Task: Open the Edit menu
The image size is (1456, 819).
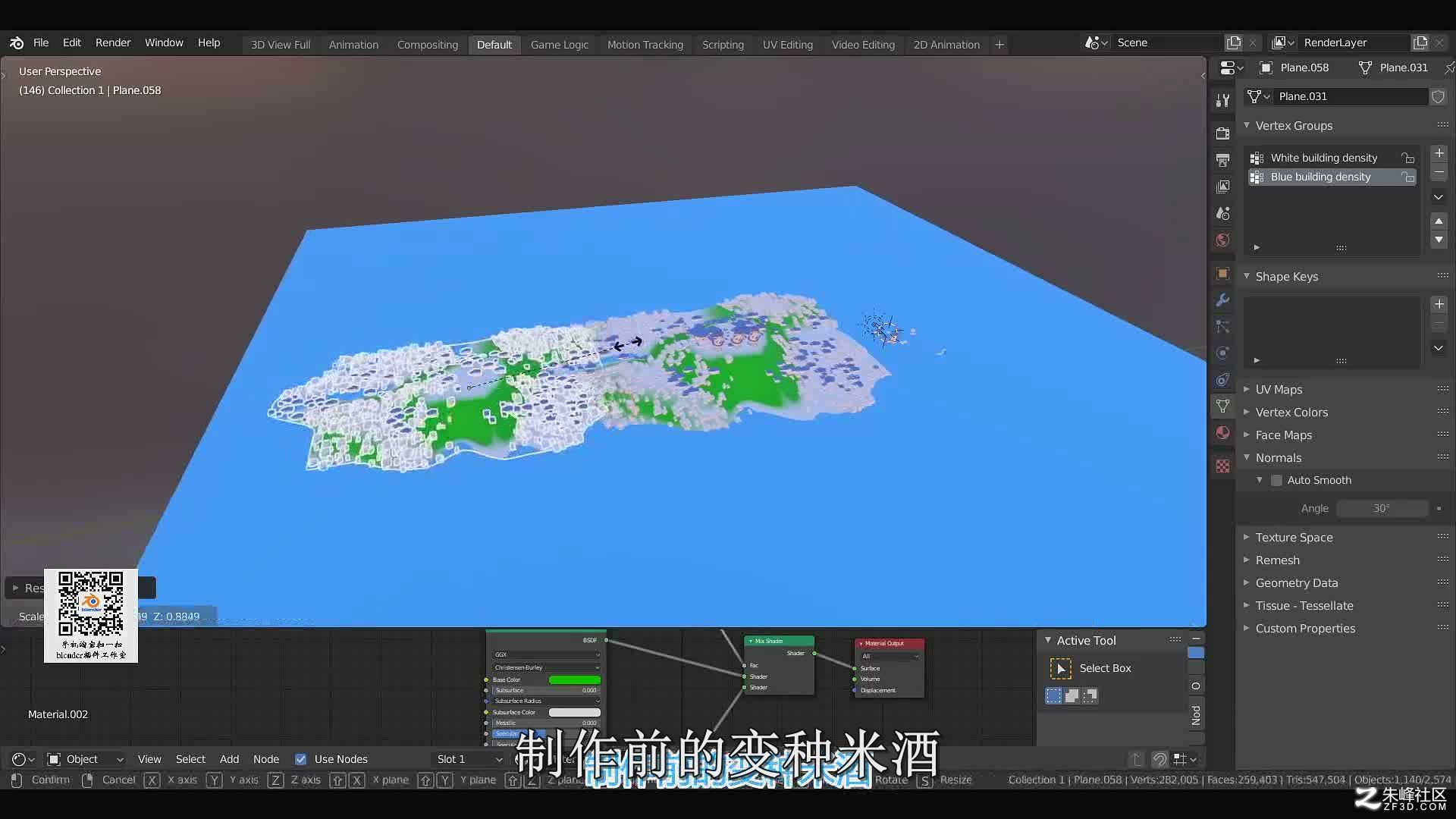Action: pos(72,43)
